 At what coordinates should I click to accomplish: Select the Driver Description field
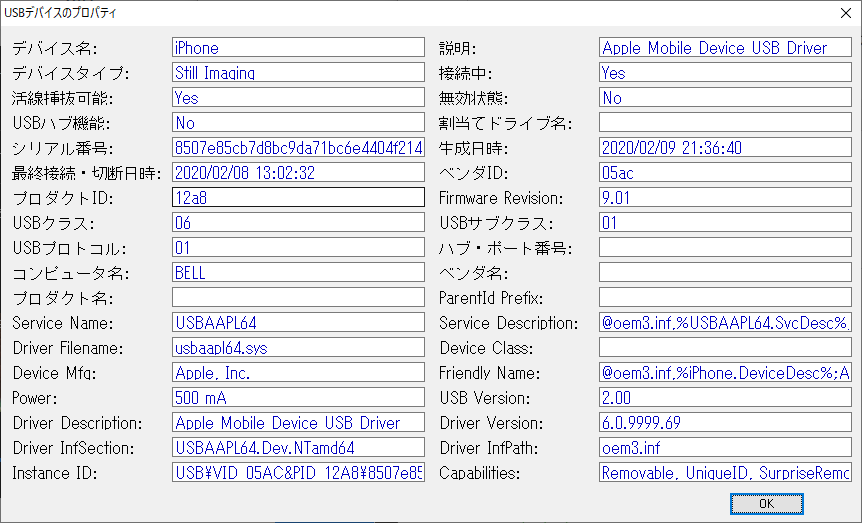298,422
